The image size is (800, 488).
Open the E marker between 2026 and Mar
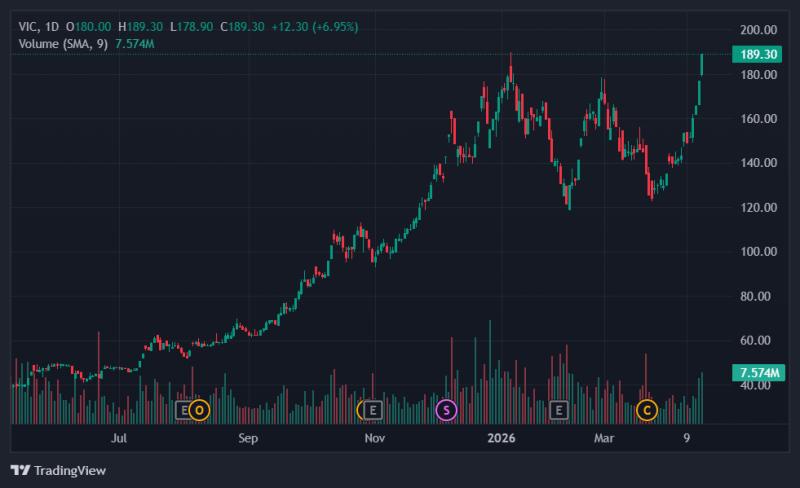click(559, 410)
